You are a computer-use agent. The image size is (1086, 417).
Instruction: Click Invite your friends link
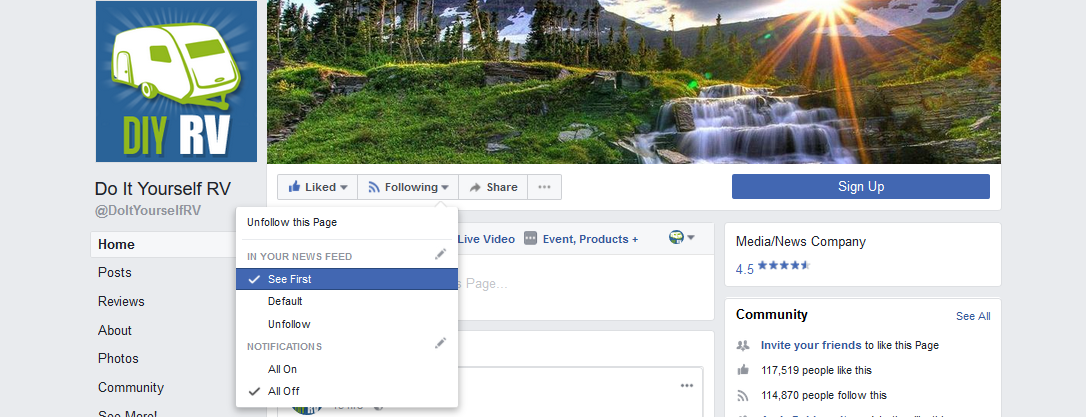pos(811,345)
